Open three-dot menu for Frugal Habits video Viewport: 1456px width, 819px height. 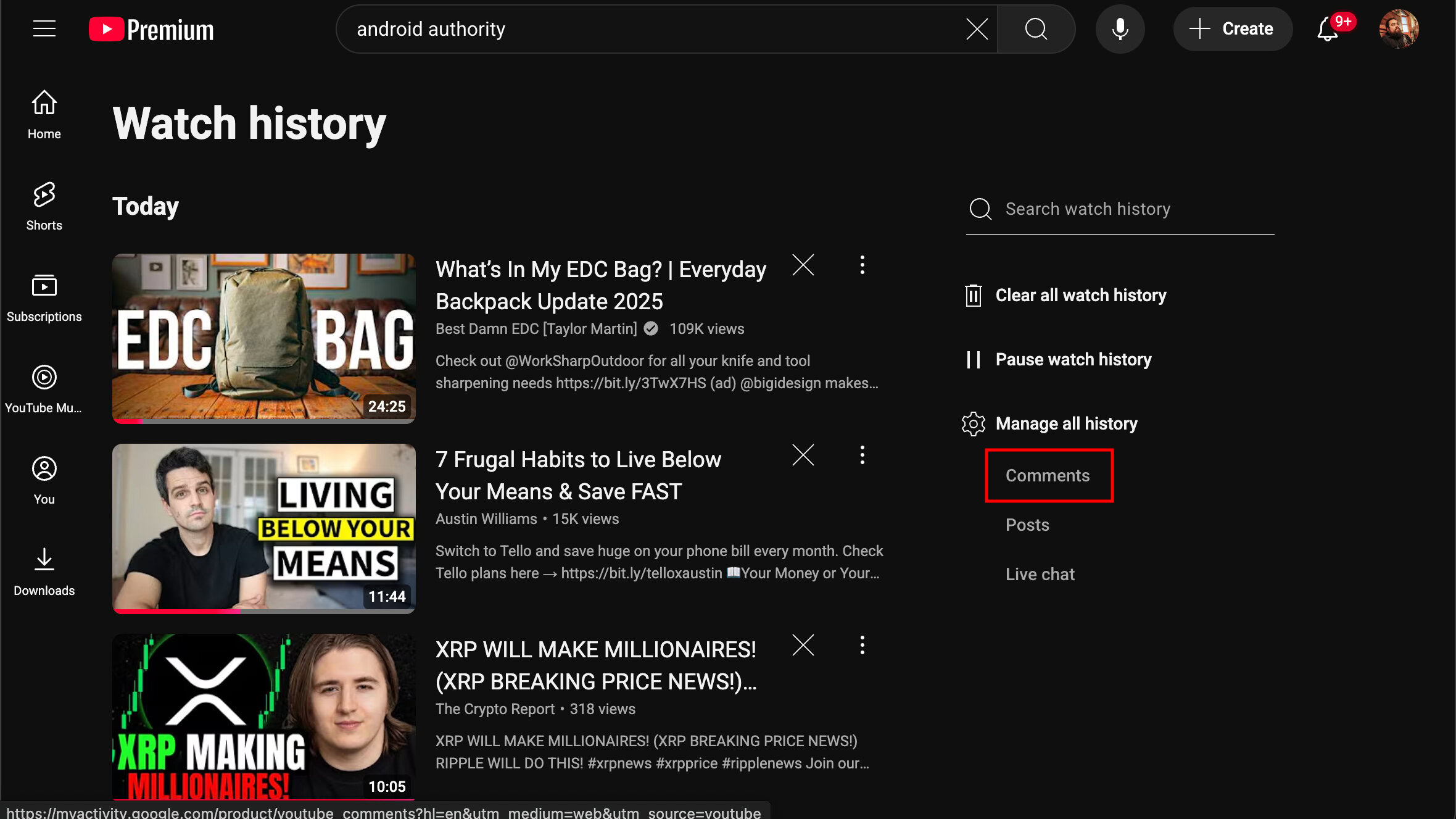(x=862, y=455)
